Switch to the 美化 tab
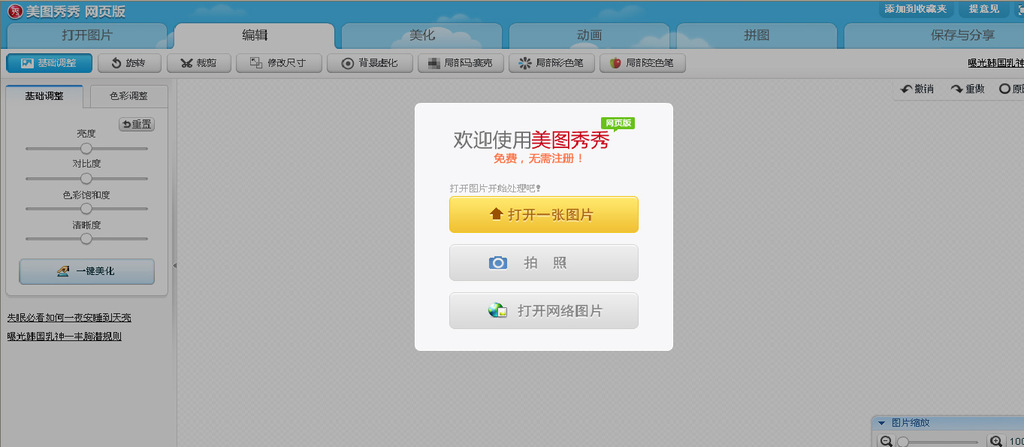 pos(422,35)
